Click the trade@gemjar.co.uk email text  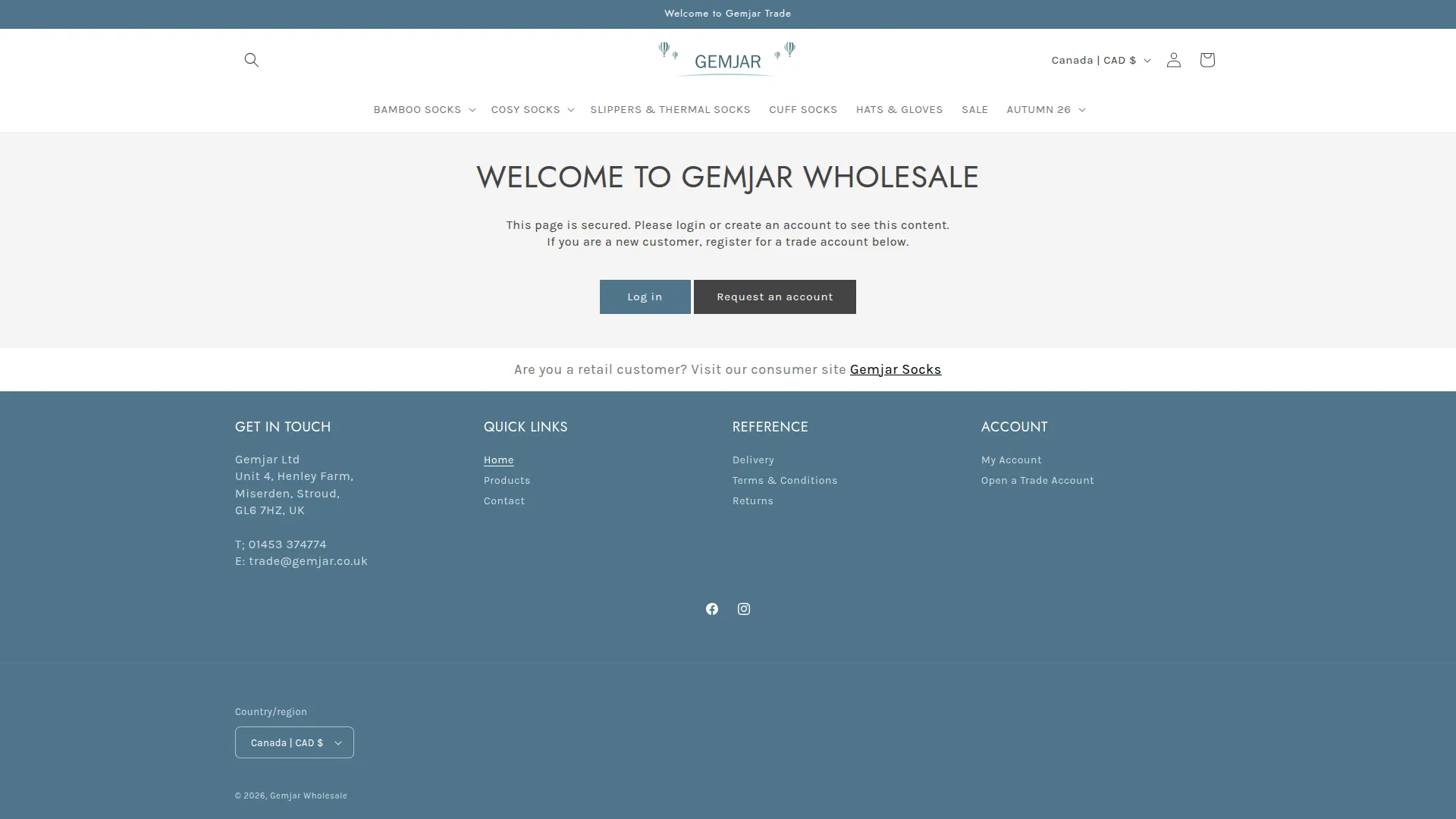308,561
